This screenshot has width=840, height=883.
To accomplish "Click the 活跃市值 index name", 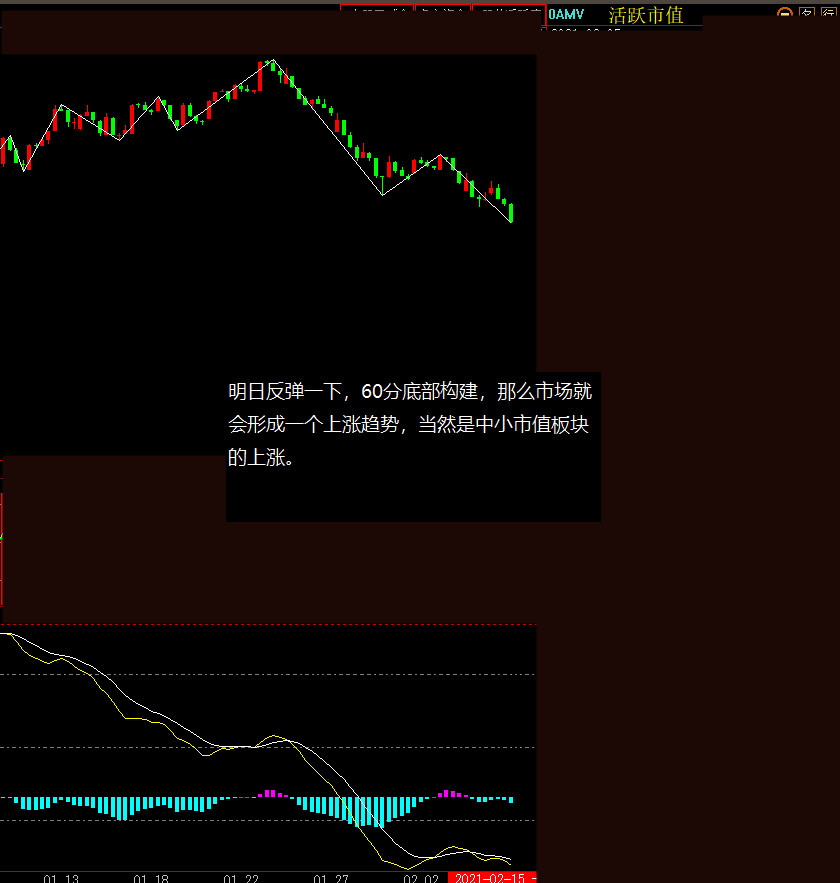I will coord(646,15).
